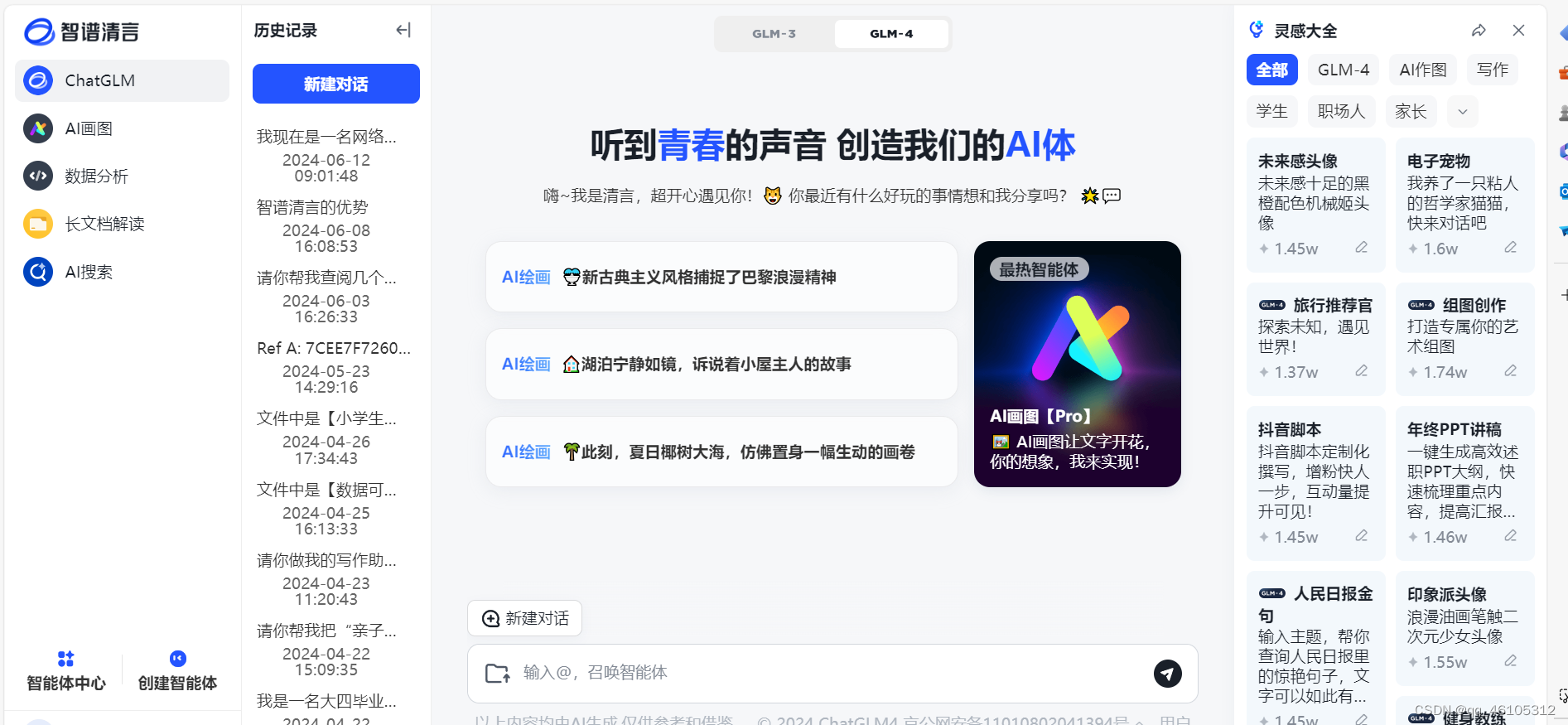
Task: Click edit pencil on 未来感头像 card
Action: 1361,248
